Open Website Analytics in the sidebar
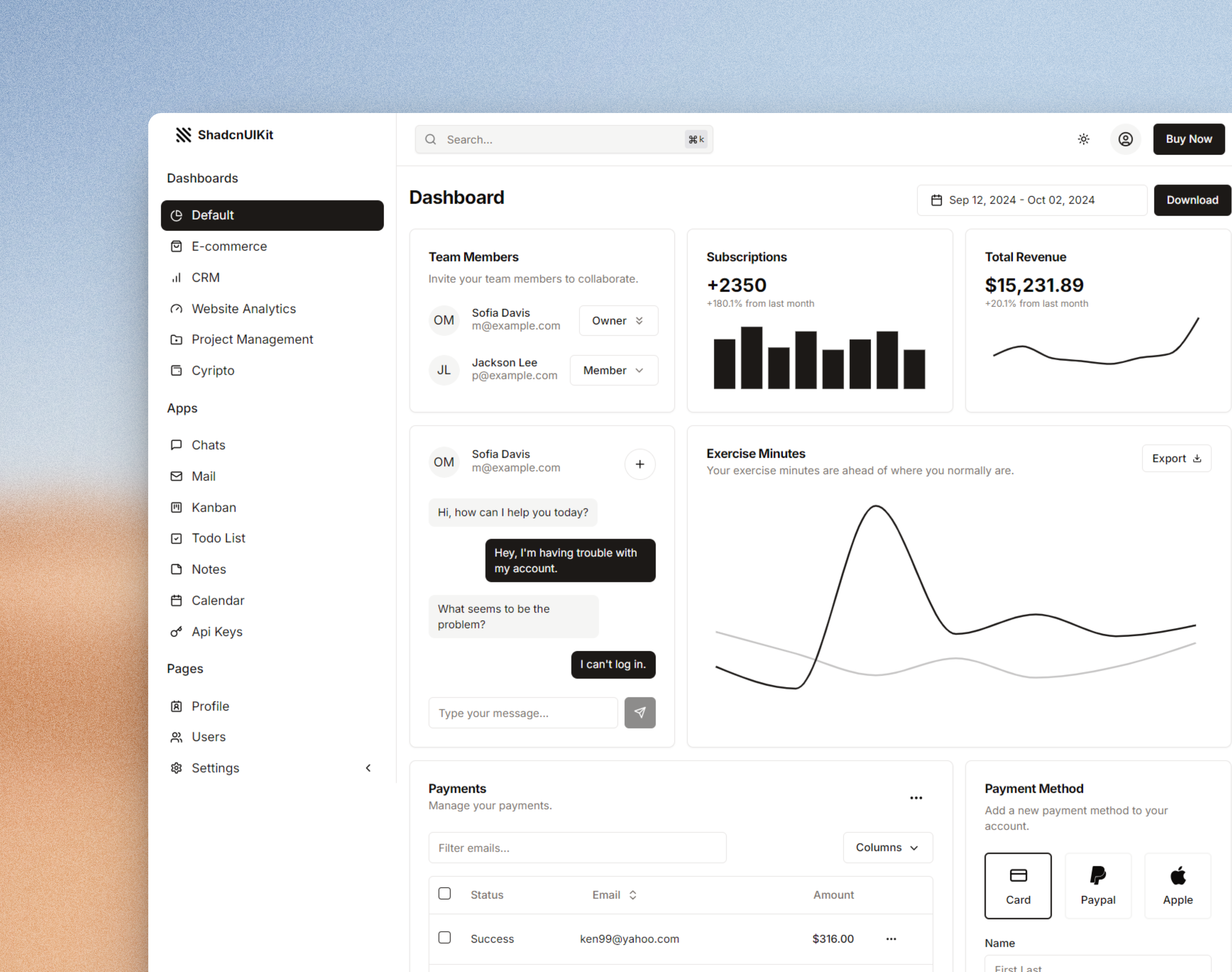 272,309
